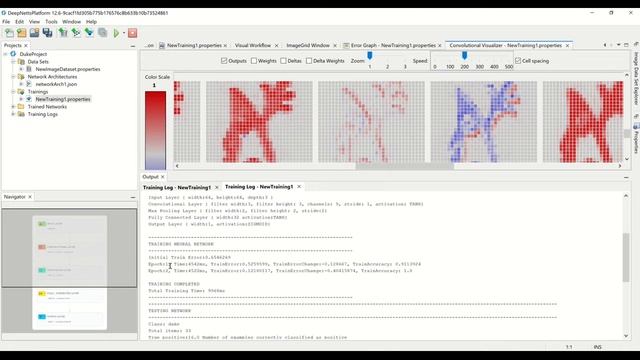This screenshot has height=360, width=640.
Task: Expand the Training Logs tree node
Action: [13, 114]
